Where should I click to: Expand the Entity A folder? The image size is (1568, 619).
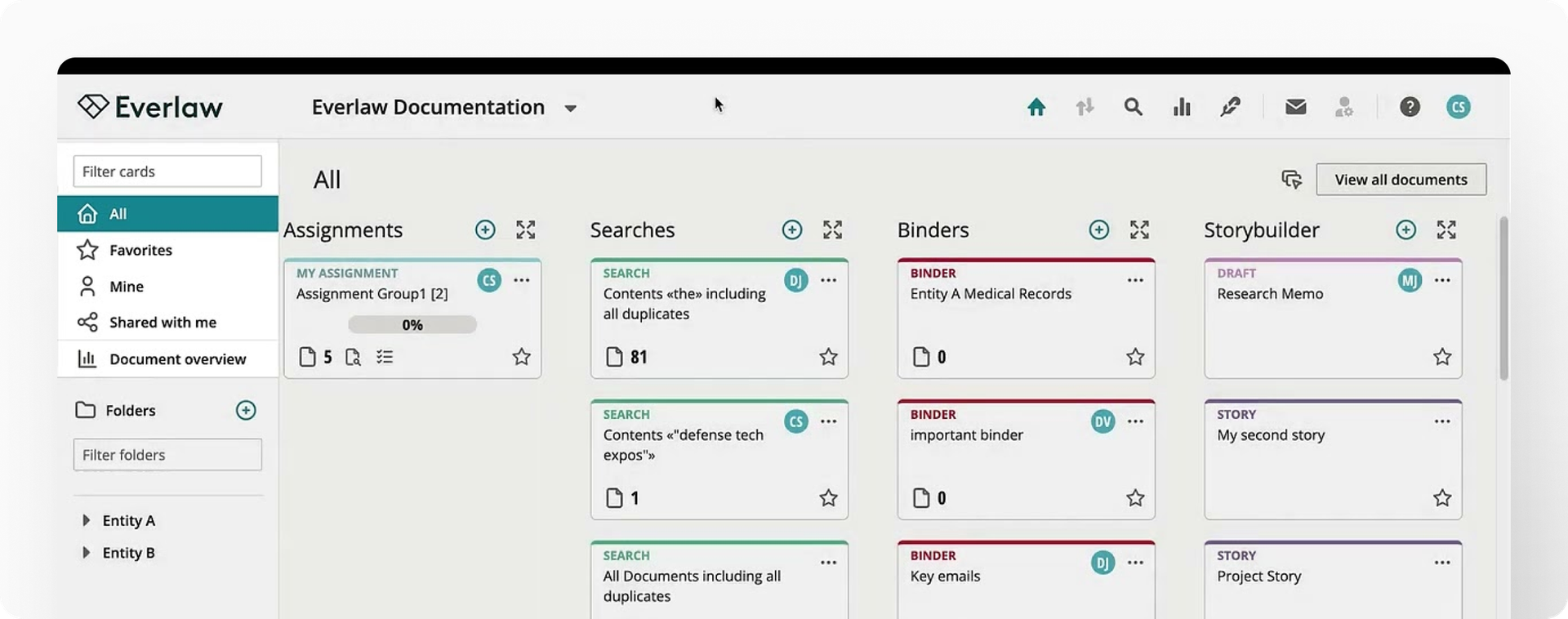click(x=86, y=520)
